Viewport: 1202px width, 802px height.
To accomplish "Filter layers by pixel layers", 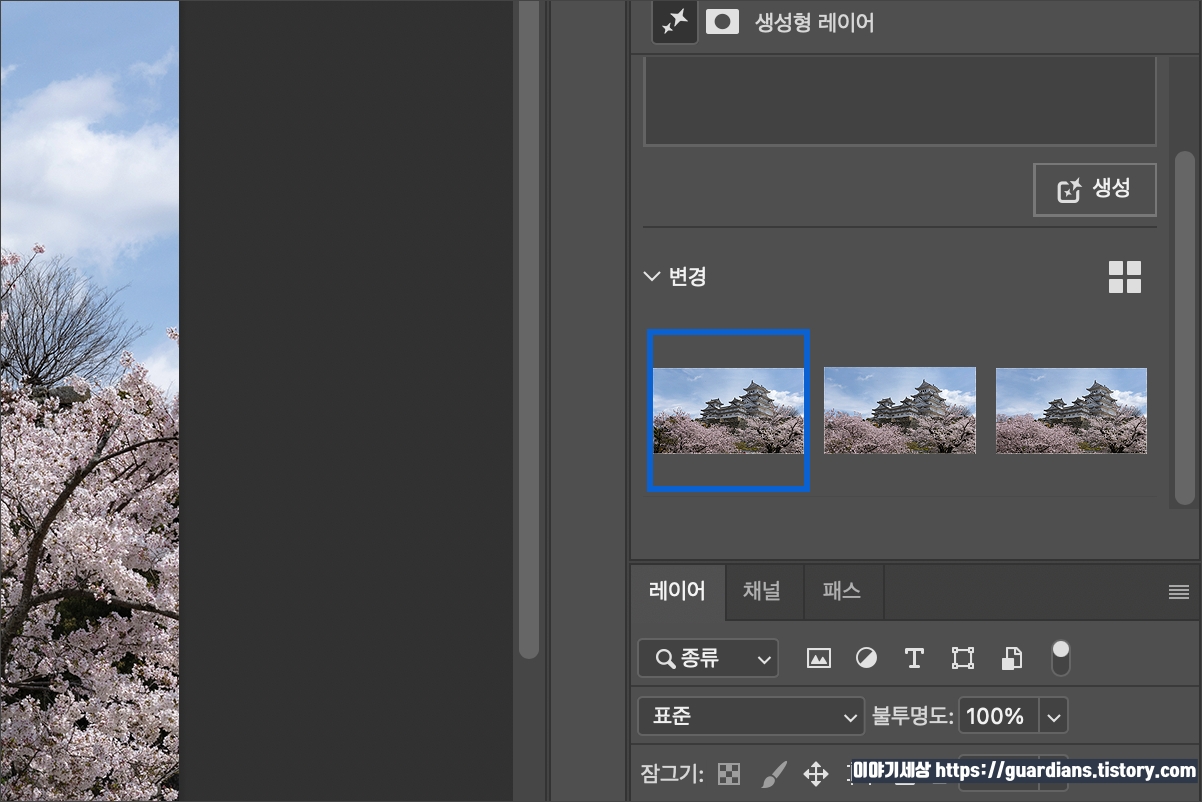I will point(819,658).
